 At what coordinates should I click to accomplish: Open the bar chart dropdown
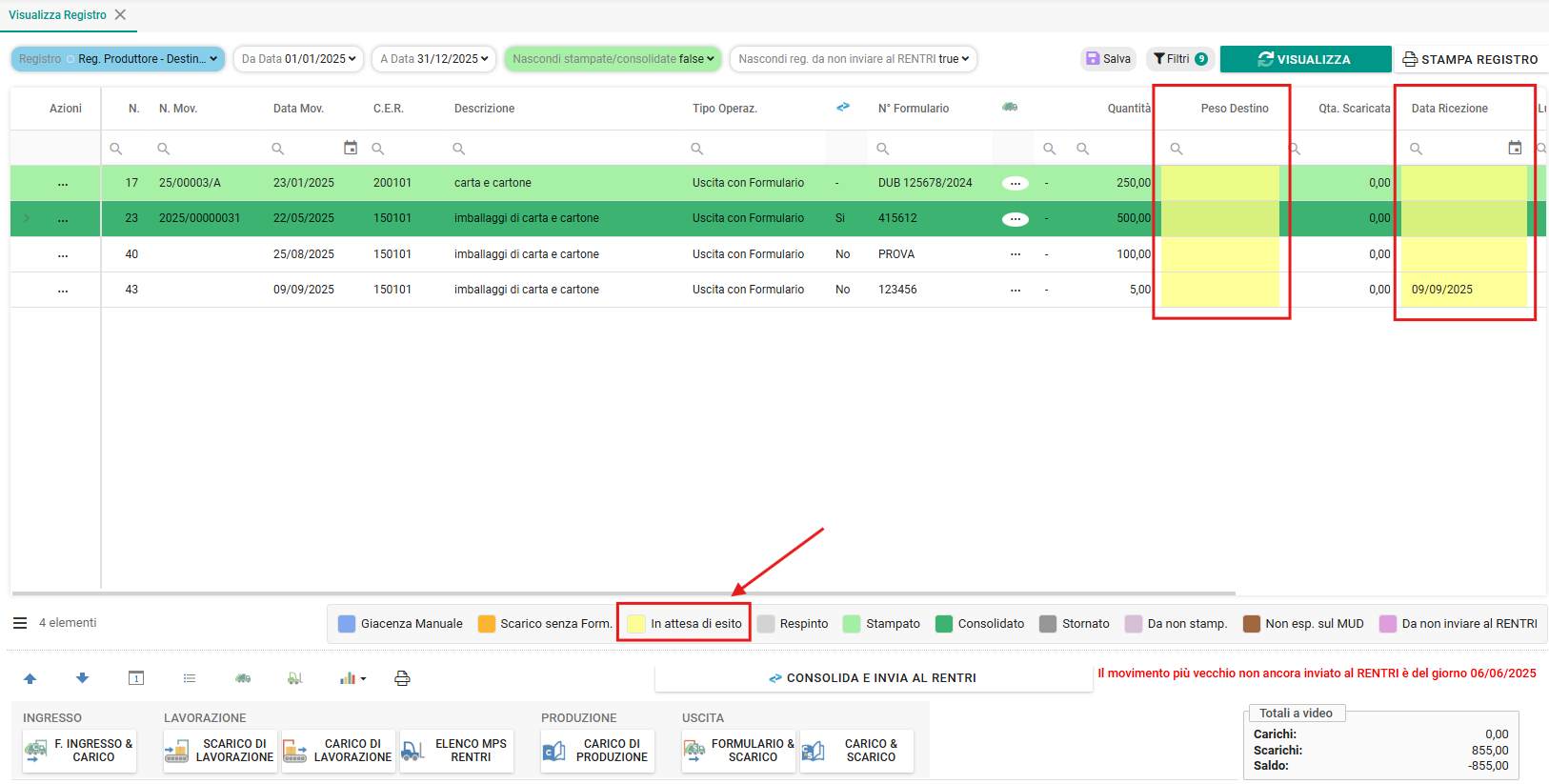[352, 678]
